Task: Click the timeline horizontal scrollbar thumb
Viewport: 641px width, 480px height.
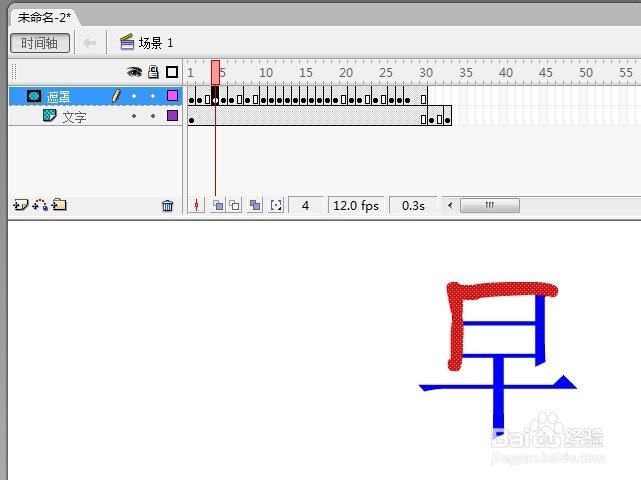Action: pos(490,205)
